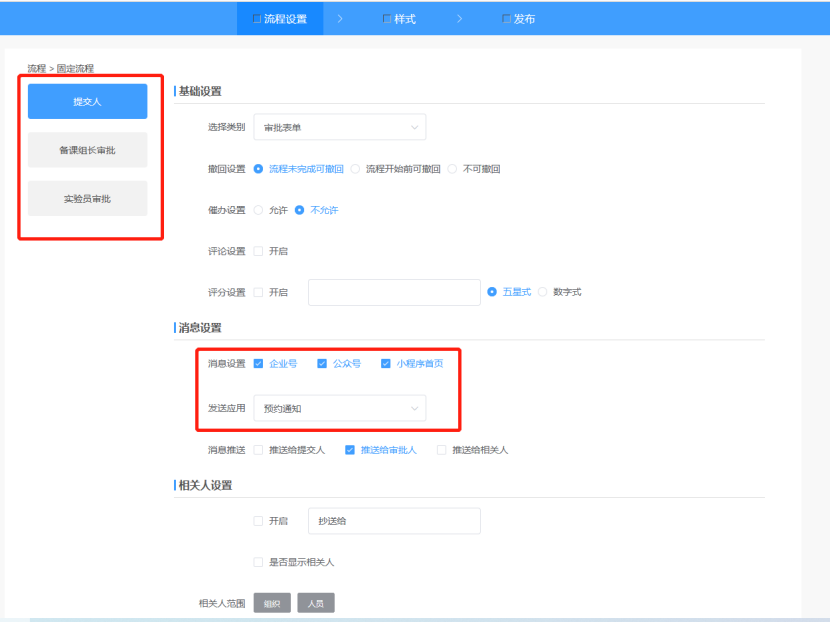
Task: Uncheck the 公众号 message checkbox
Action: pos(322,364)
